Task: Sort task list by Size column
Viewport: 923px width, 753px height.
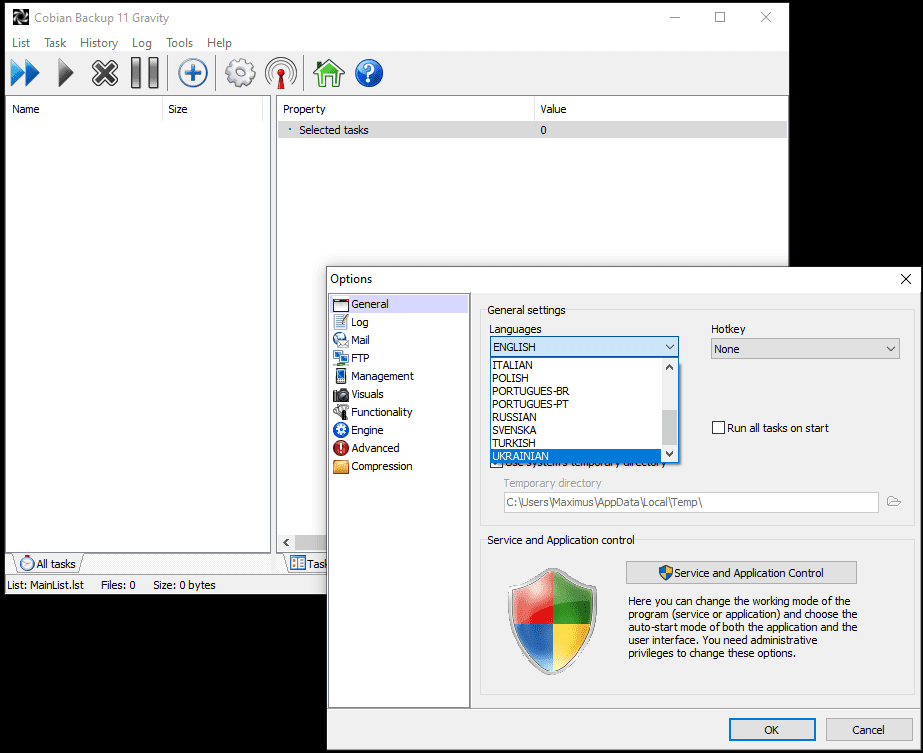Action: tap(213, 109)
